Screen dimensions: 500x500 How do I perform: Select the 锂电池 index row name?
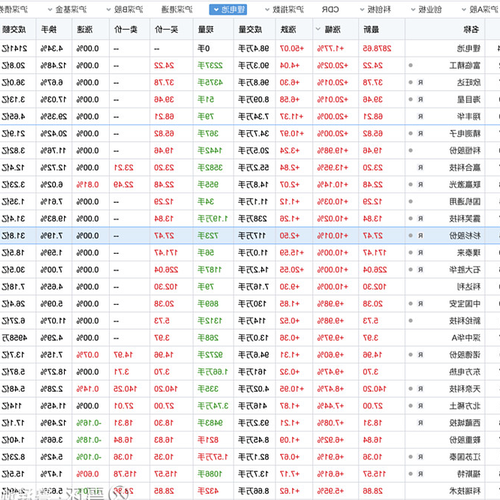coord(469,49)
